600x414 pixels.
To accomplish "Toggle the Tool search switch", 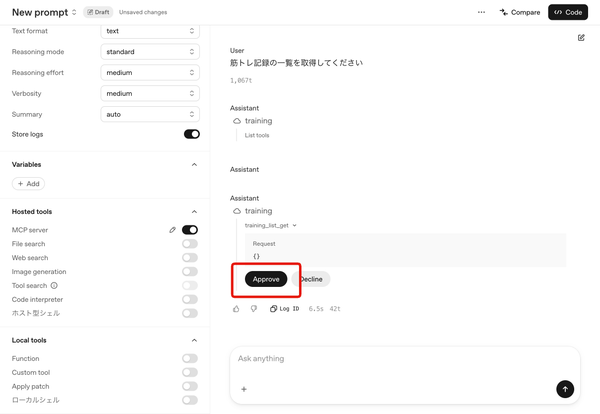I will point(190,285).
